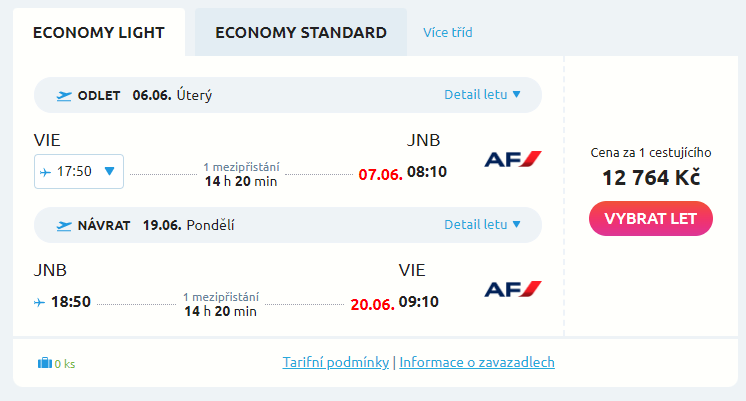Open the Tarifní podmínky link
The width and height of the screenshot is (746, 401).
pos(335,362)
